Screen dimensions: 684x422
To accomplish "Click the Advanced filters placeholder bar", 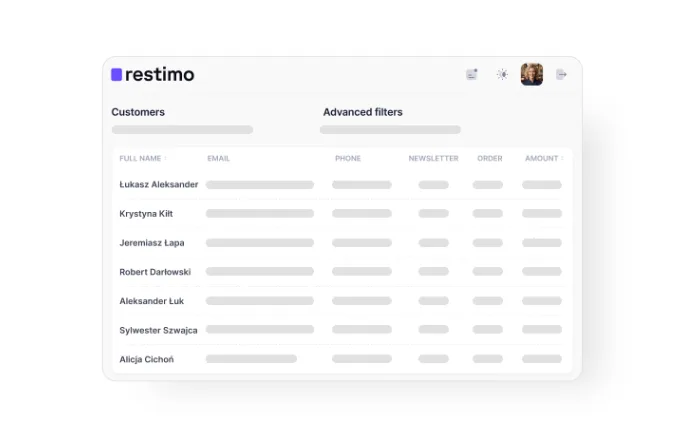I will (x=390, y=130).
